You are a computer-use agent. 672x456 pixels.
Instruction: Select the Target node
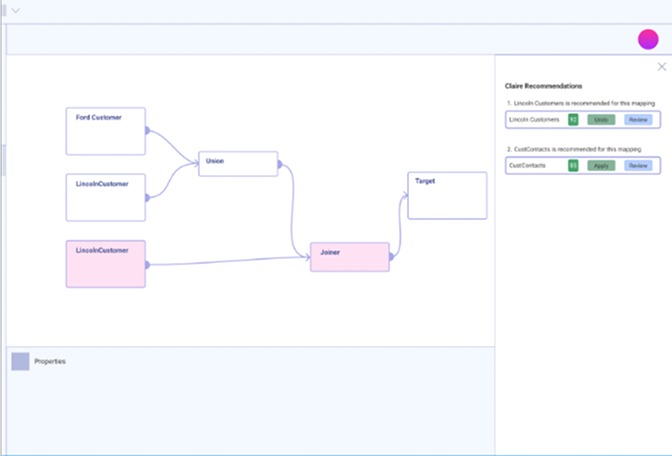coord(447,196)
